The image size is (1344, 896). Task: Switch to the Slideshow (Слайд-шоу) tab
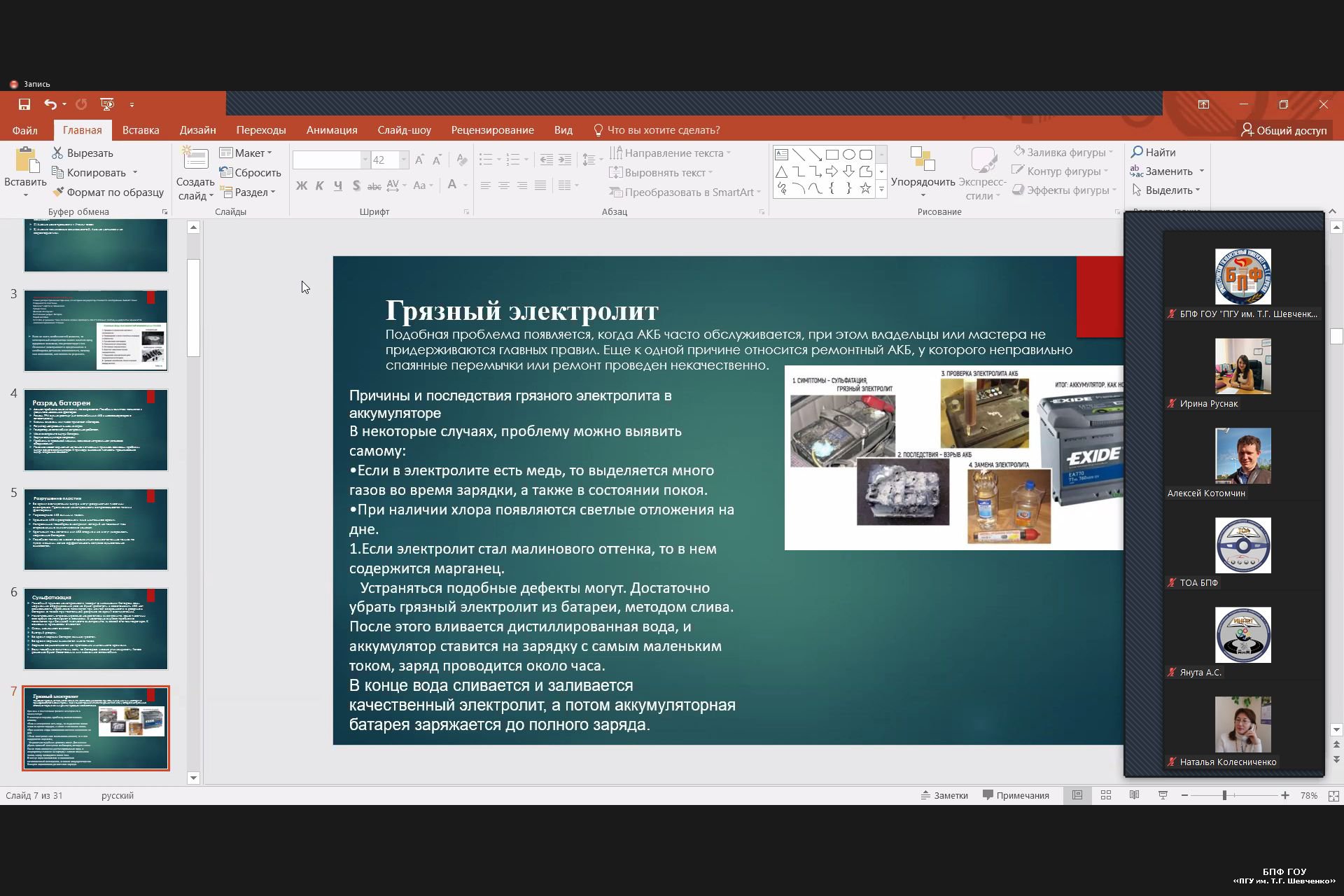(404, 130)
